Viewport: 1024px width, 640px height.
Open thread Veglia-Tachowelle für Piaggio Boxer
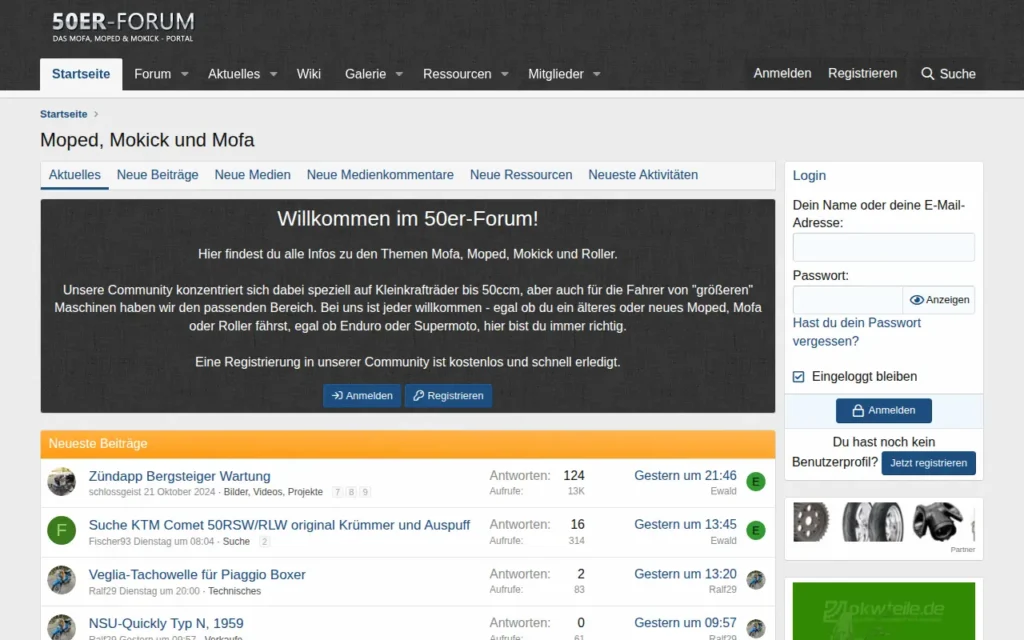197,575
